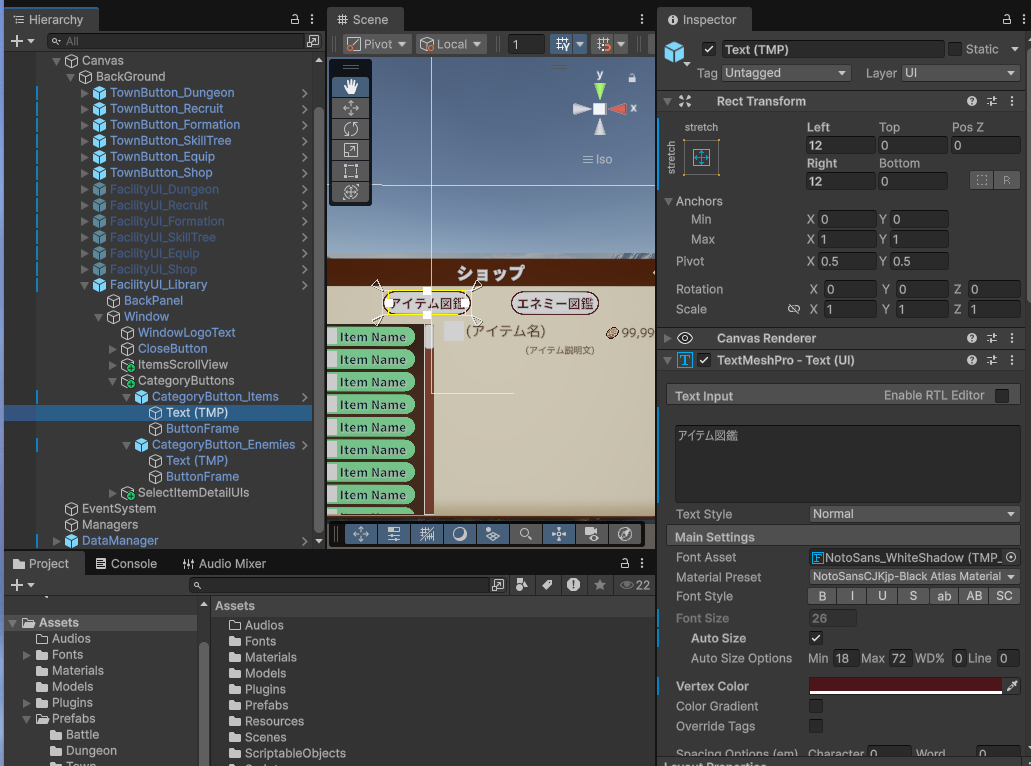The image size is (1031, 766).
Task: Open the Audio Mixer tab
Action: [224, 564]
